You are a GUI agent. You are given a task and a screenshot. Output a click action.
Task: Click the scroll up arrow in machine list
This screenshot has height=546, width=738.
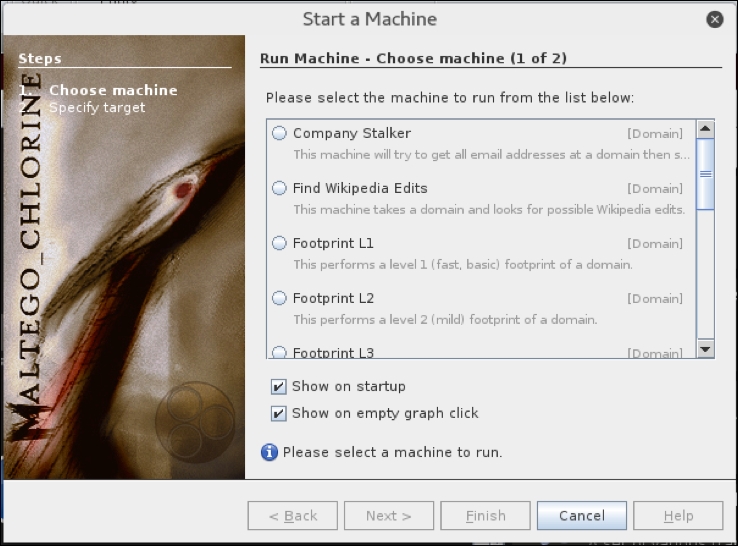tap(705, 129)
